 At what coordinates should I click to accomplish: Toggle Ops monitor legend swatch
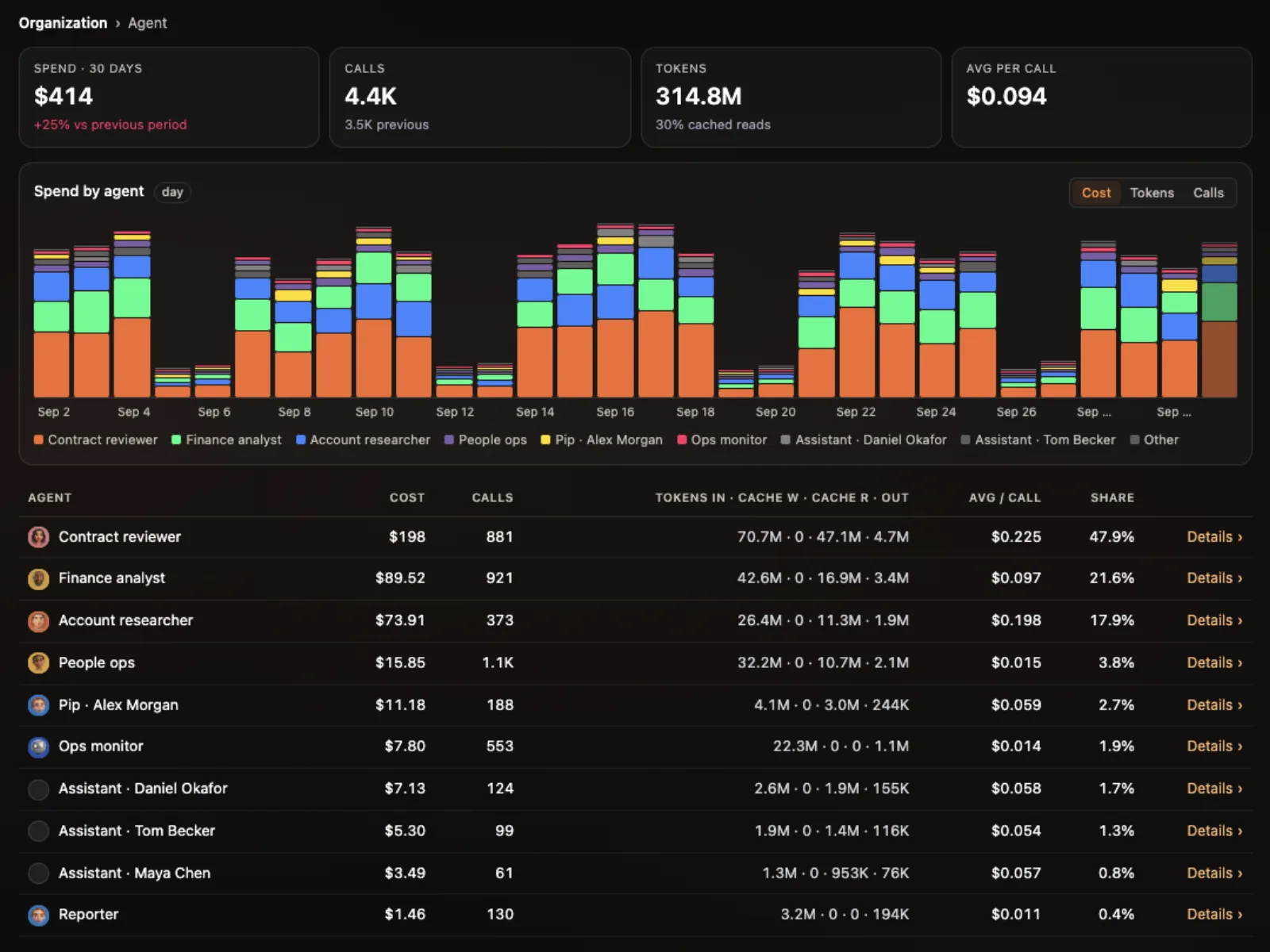tap(682, 440)
